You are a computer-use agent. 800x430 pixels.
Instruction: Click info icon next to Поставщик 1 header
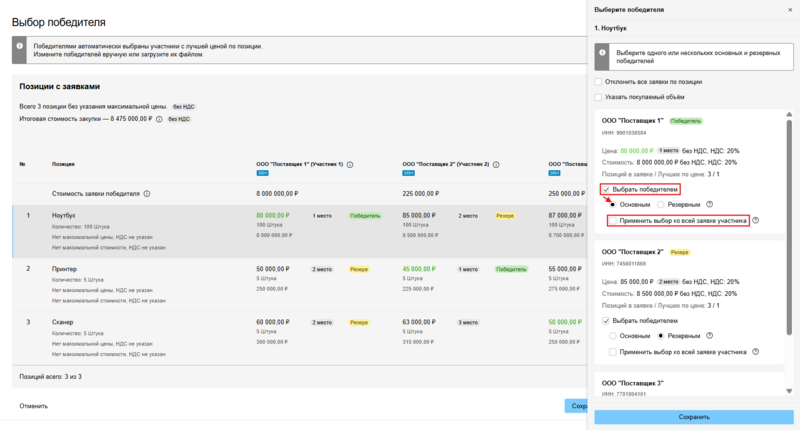click(349, 163)
